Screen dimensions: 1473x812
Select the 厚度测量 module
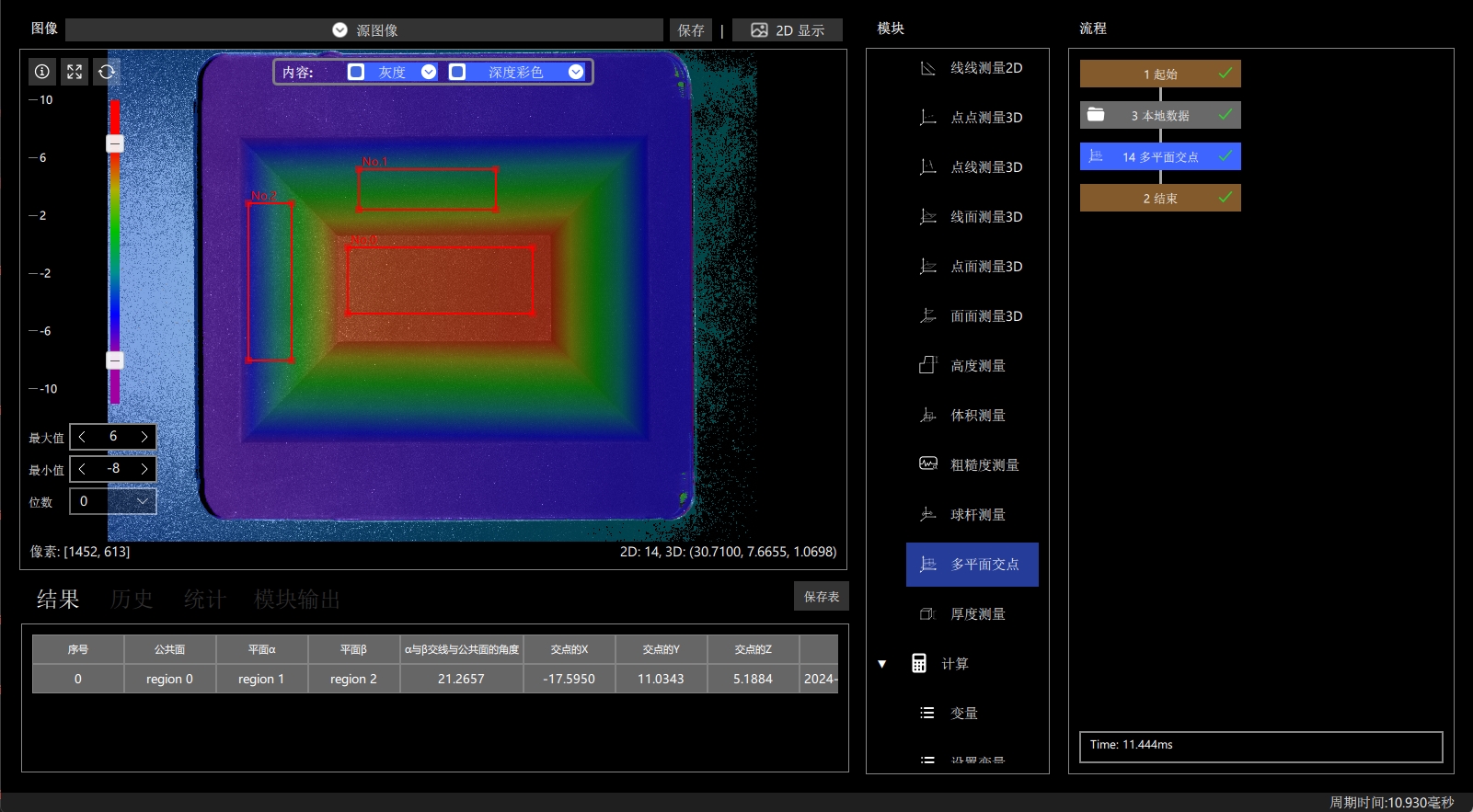point(972,614)
